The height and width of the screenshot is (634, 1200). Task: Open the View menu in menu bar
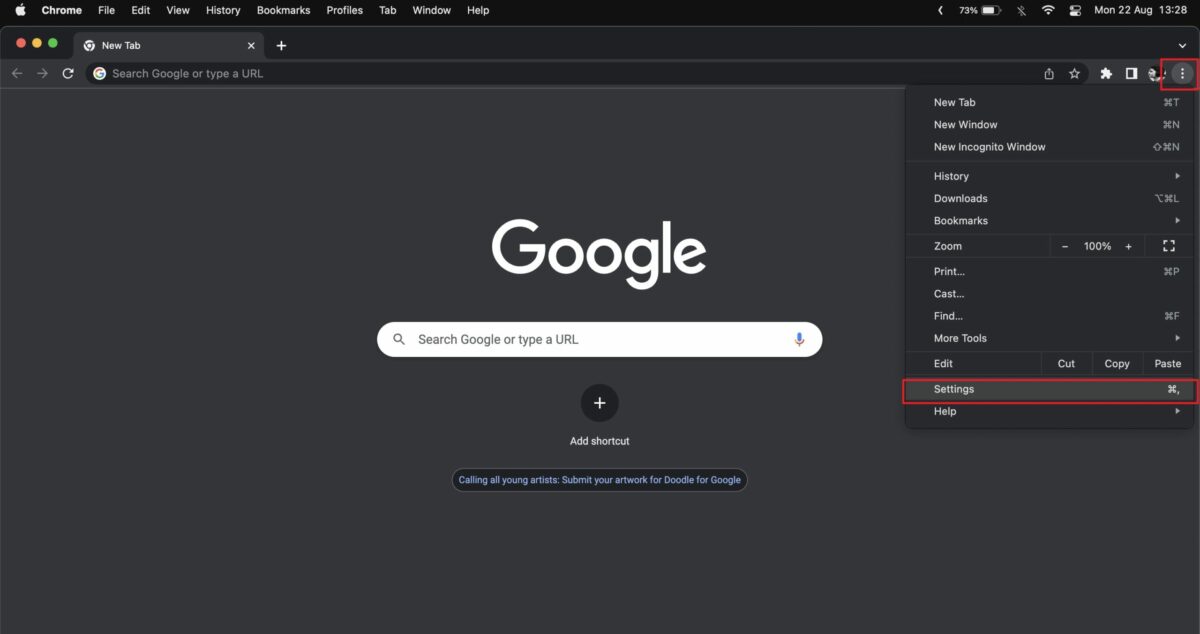tap(178, 10)
